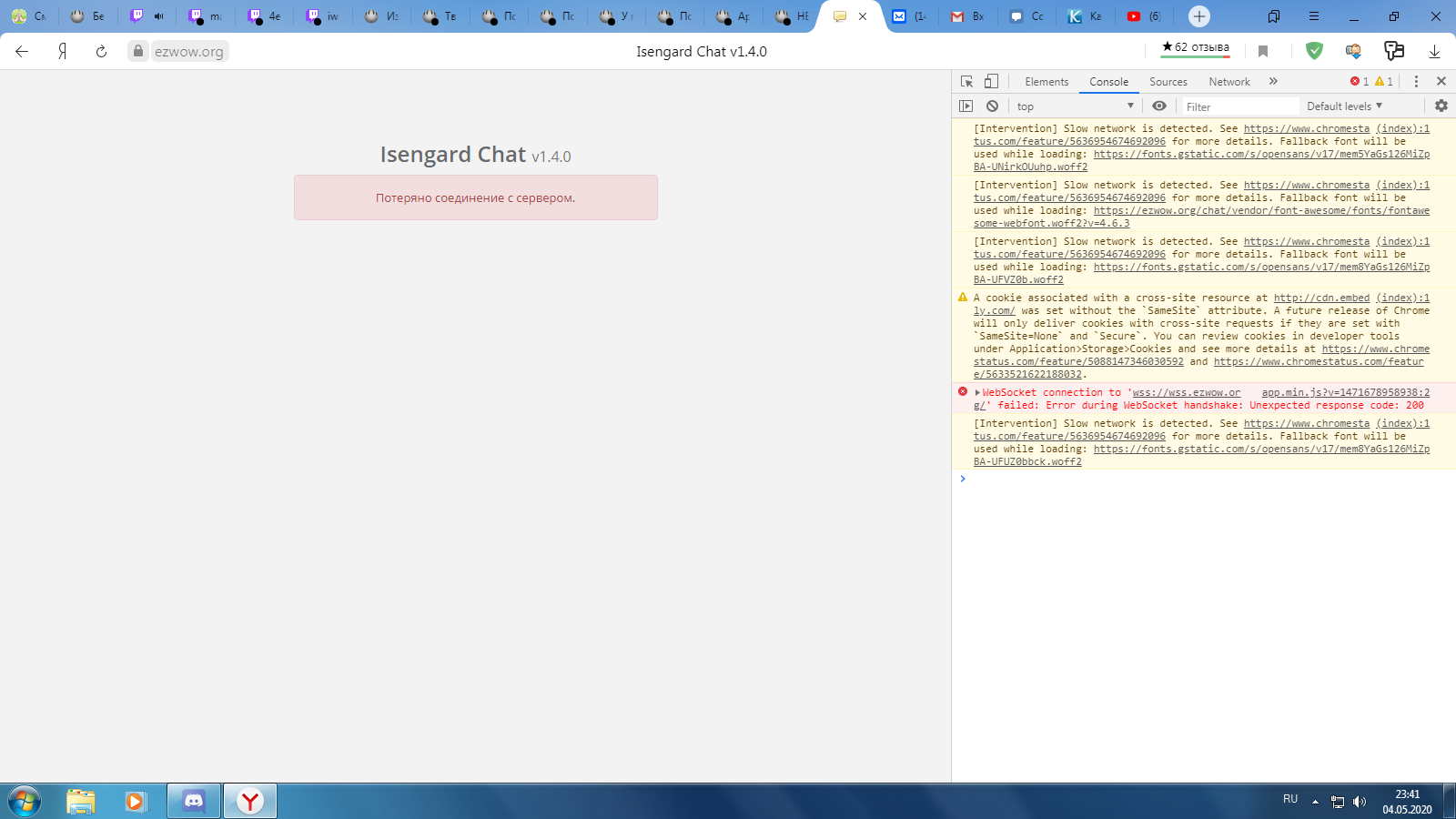The width and height of the screenshot is (1456, 819).
Task: Open DevTools three-dot customize menu
Action: (1416, 81)
